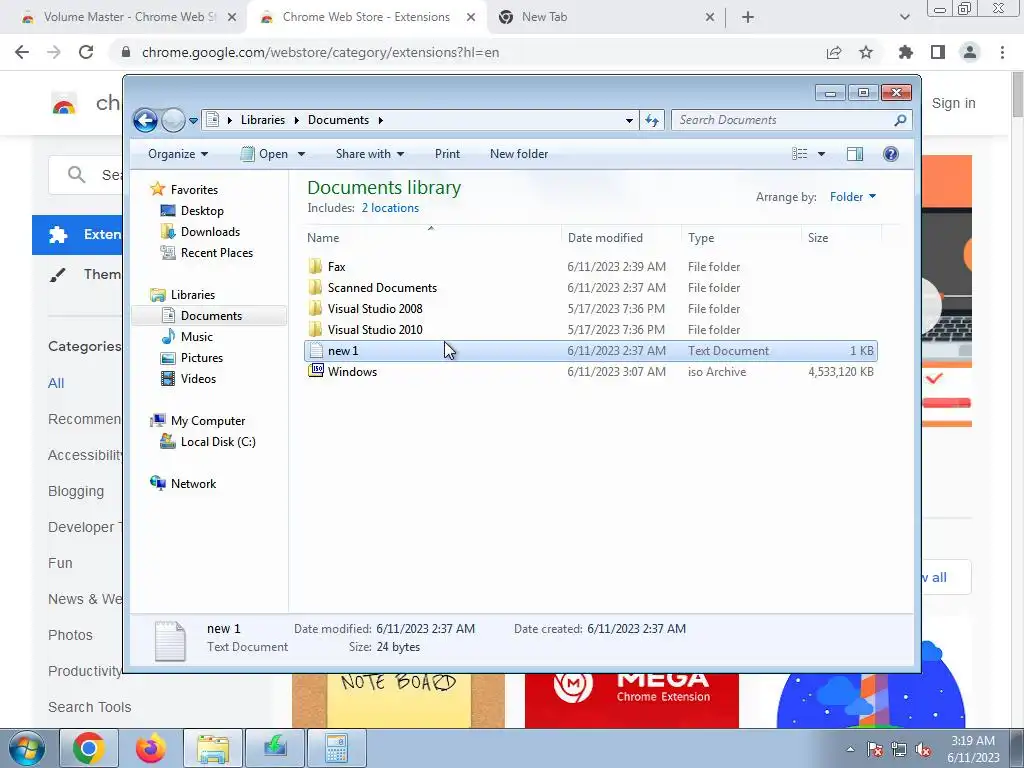
Task: Click Network in the navigation pane
Action: [x=193, y=484]
